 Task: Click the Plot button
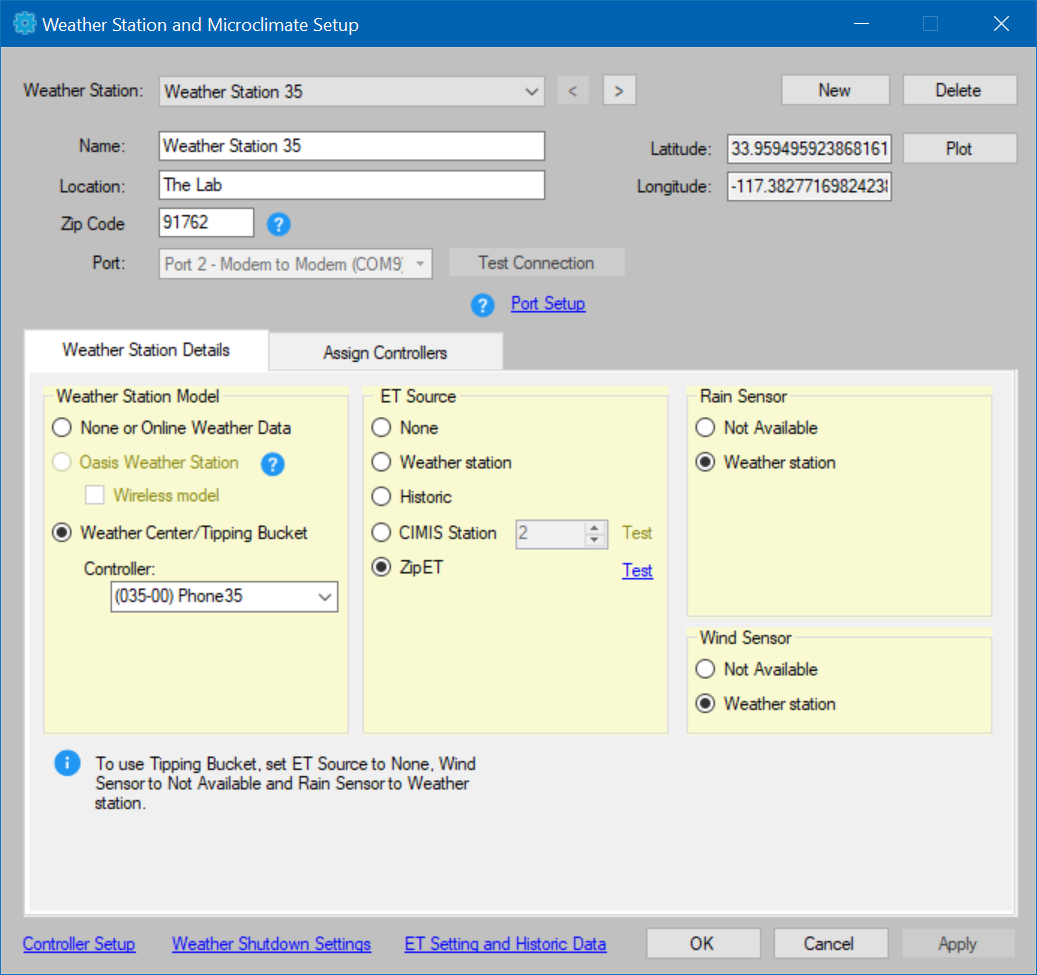tap(958, 149)
